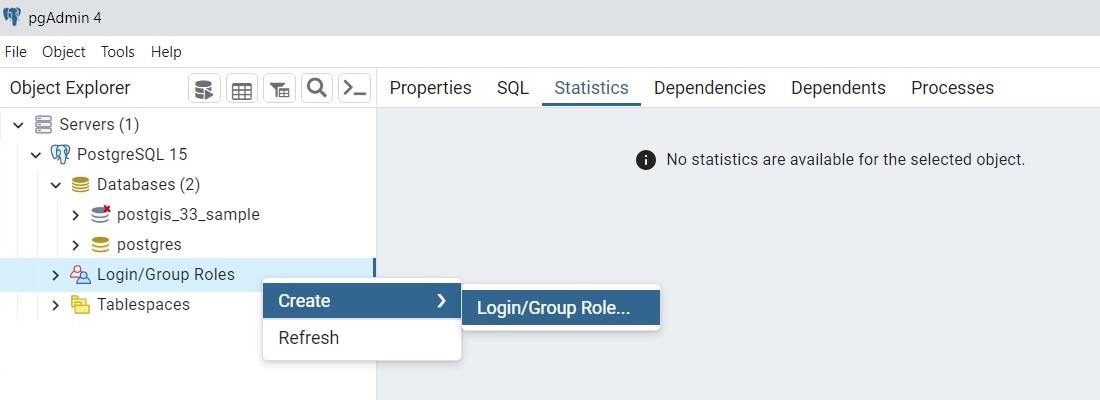Switch to the SQL tab

[513, 88]
